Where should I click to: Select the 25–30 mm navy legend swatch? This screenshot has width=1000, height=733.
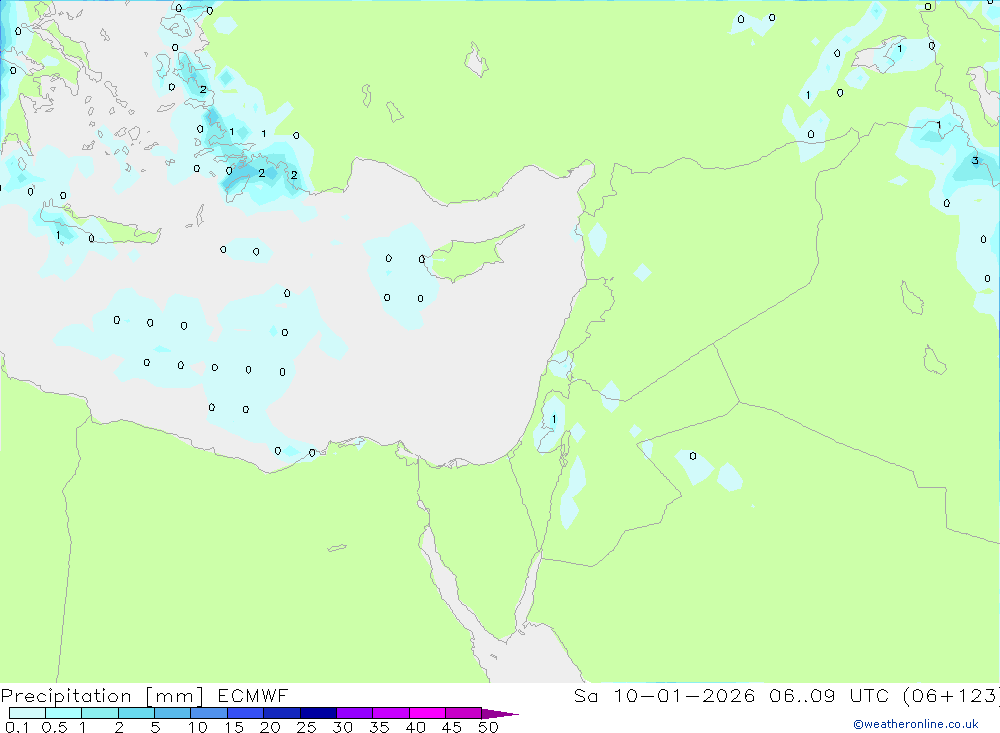pos(318,713)
